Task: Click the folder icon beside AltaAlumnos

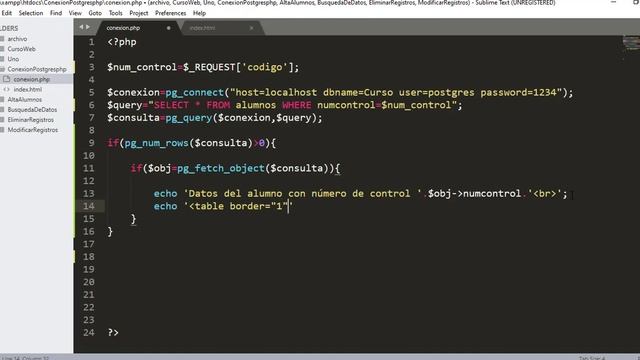Action: (x=2, y=100)
